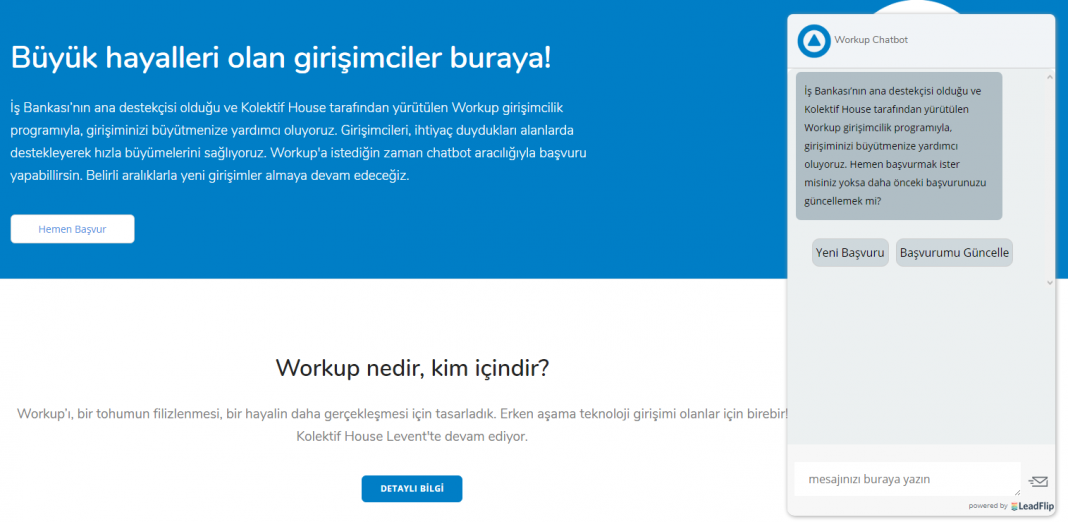
Task: Click the chatbot message input field
Action: click(907, 479)
